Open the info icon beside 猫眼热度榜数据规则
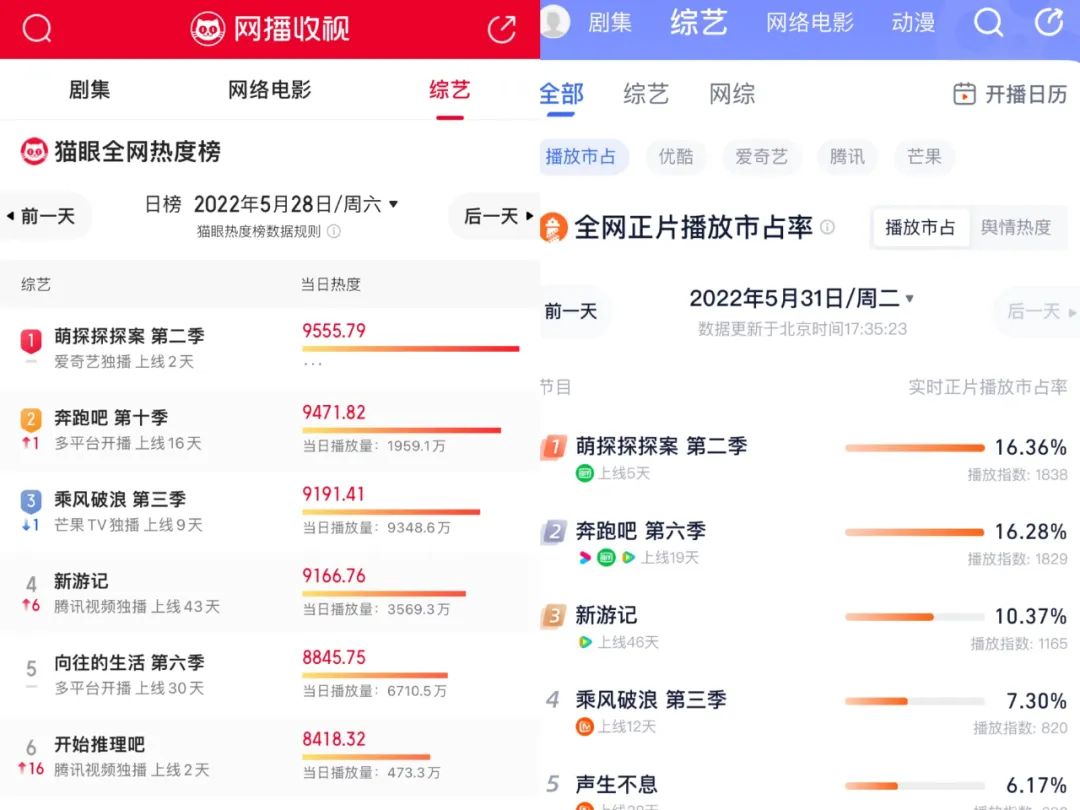 (x=334, y=231)
